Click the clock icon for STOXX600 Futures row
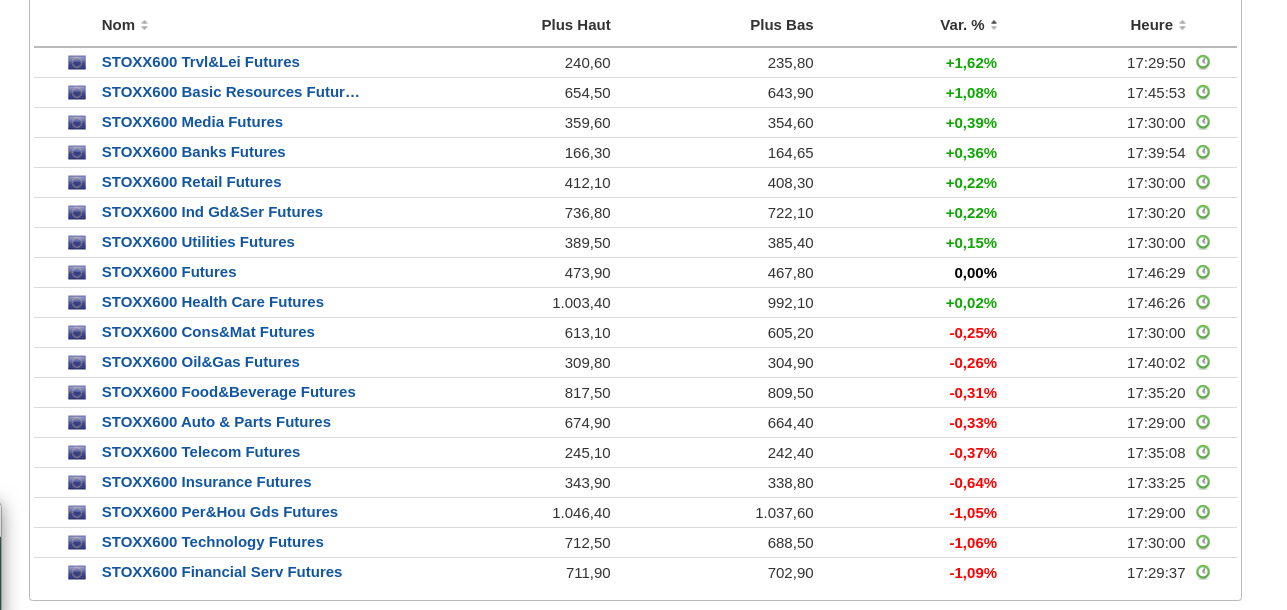Screen dimensions: 1287x610 (1203, 272)
